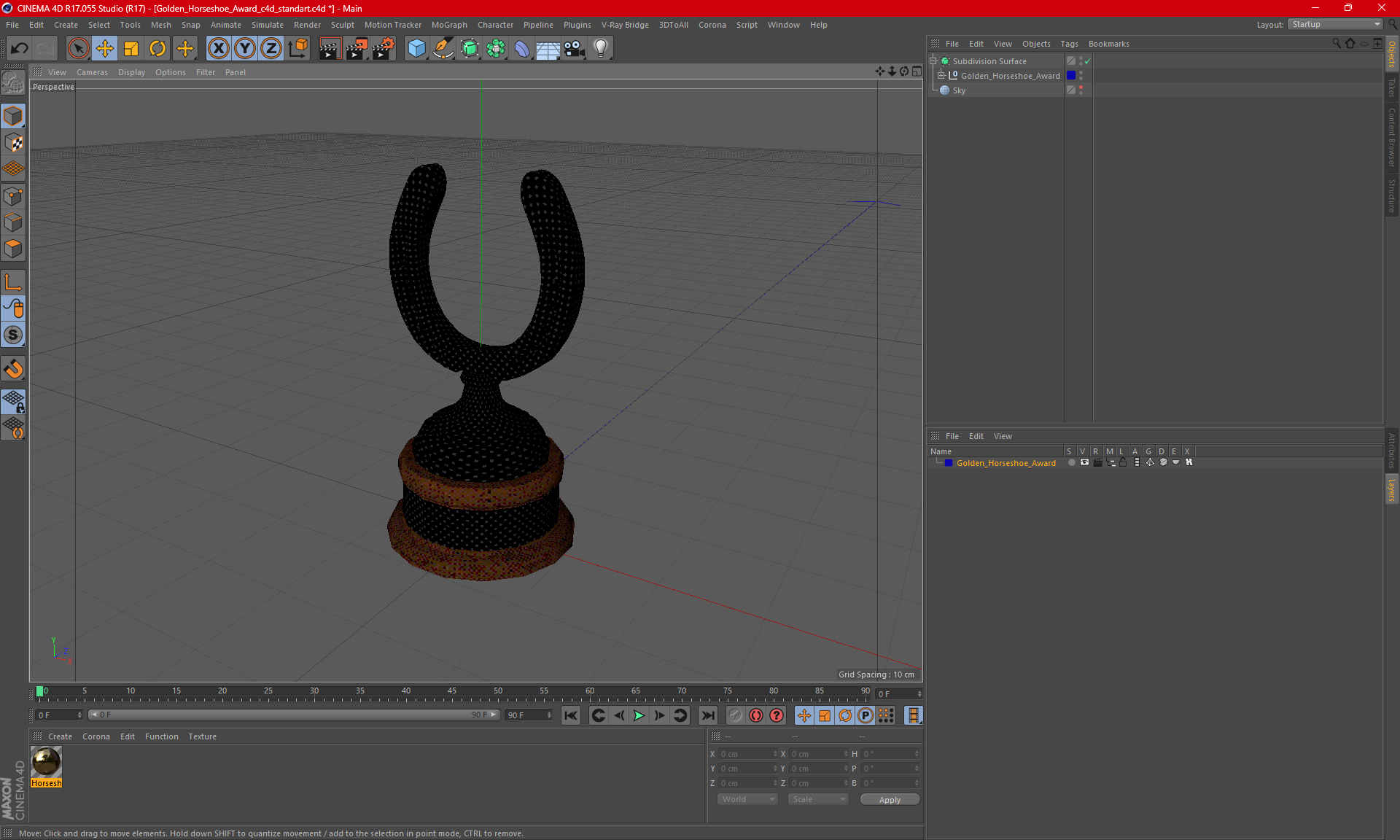Toggle Z axis lock

271,49
